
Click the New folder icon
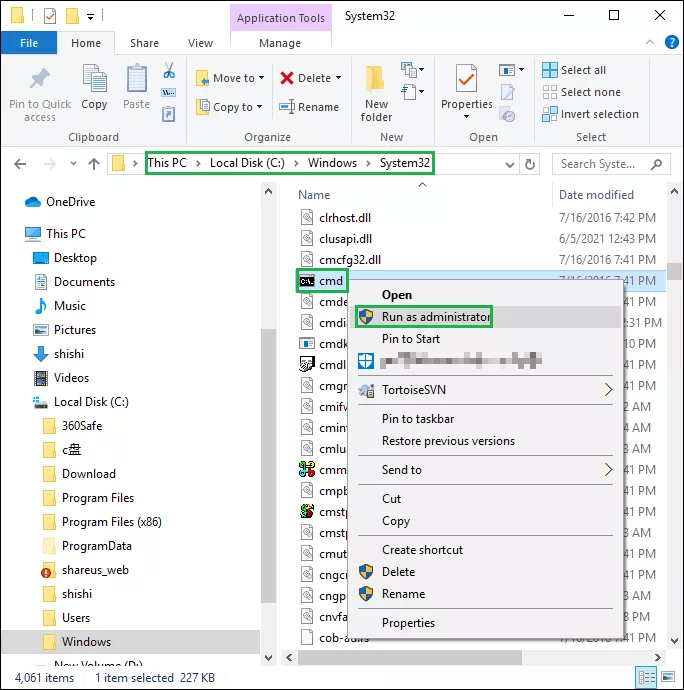[375, 79]
